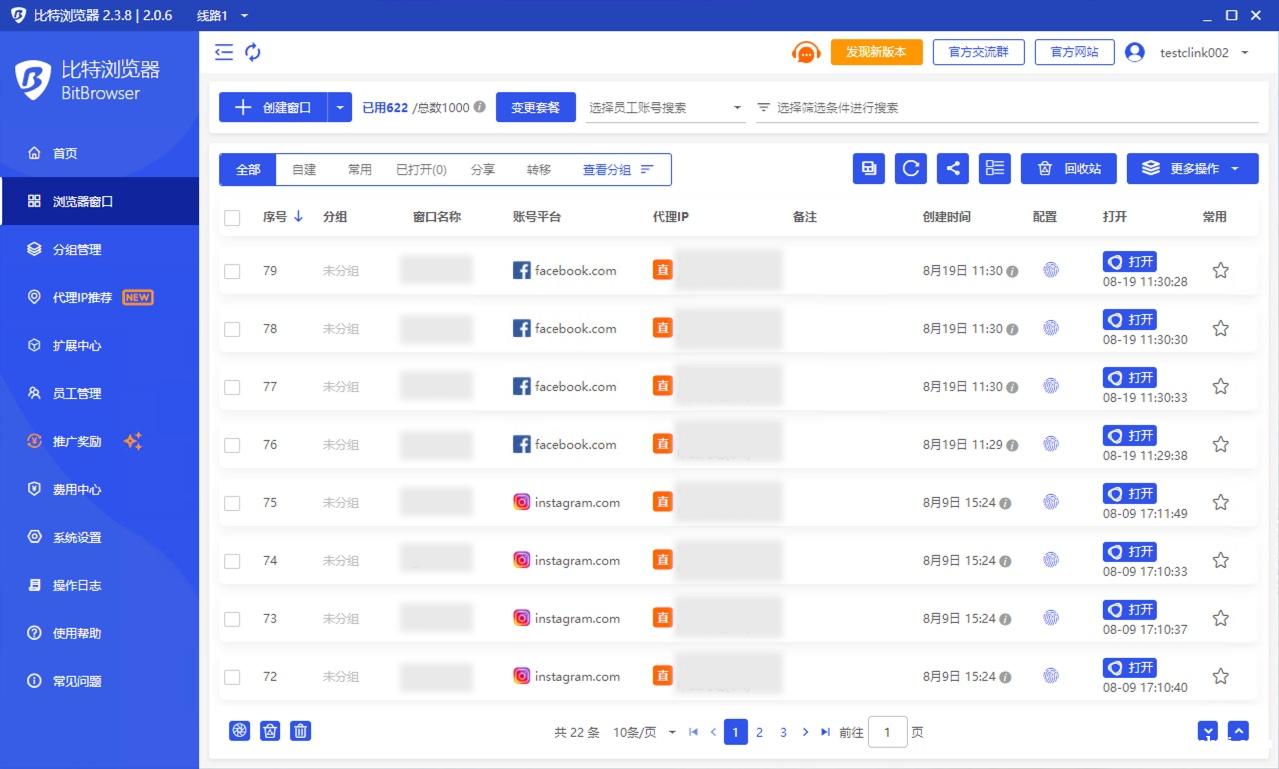This screenshot has width=1279, height=769.
Task: Open the 10条/页 page size dropdown
Action: coord(644,732)
